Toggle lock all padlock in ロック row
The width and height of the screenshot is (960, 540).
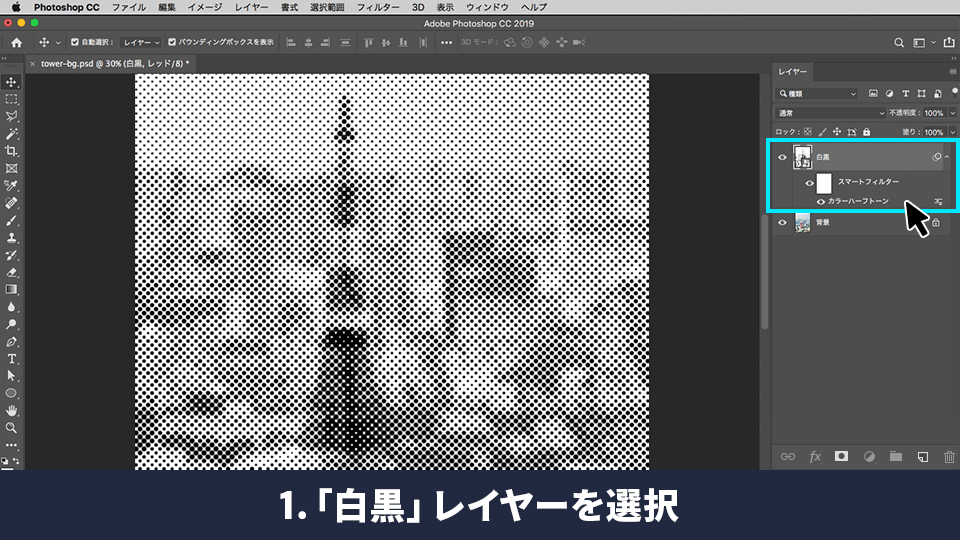point(866,132)
